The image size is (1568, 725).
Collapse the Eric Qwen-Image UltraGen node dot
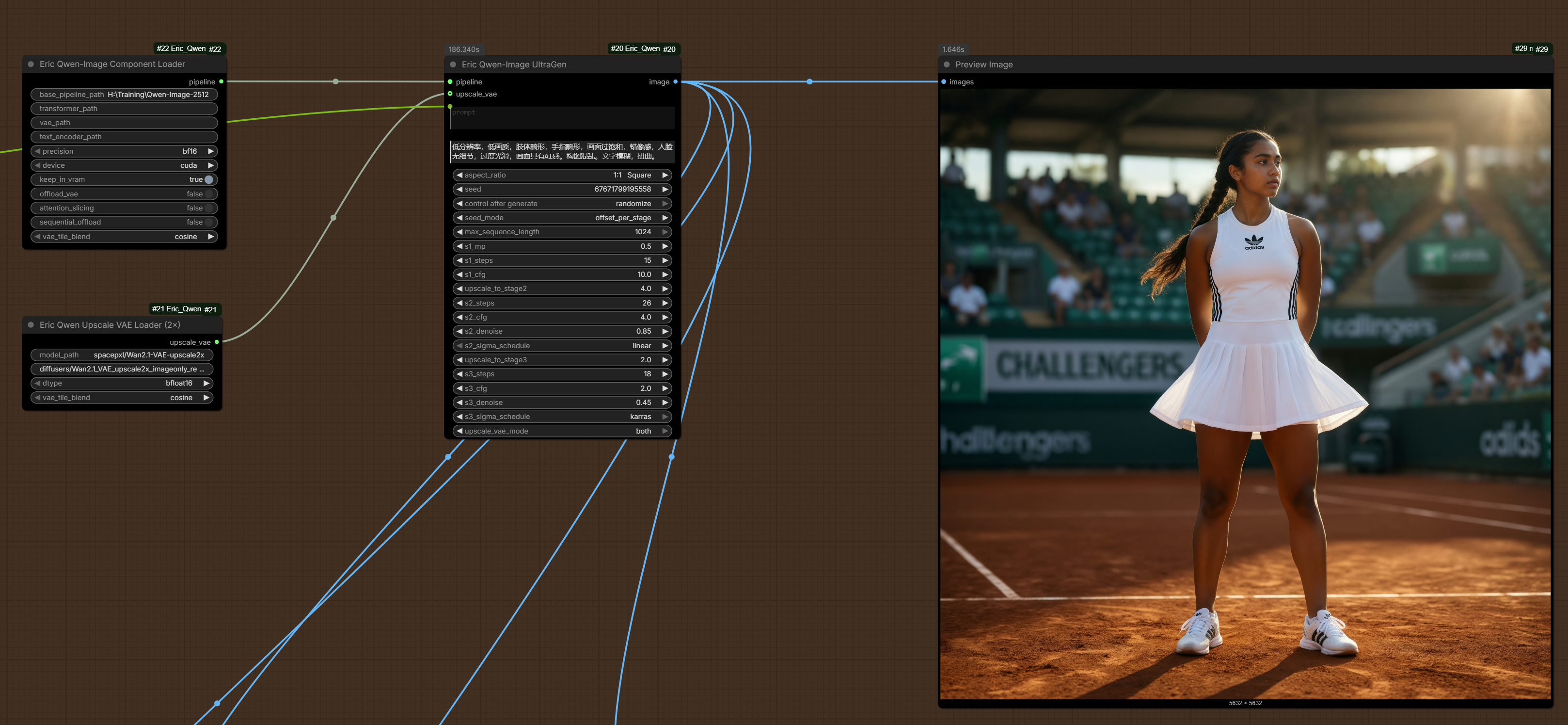pos(453,64)
